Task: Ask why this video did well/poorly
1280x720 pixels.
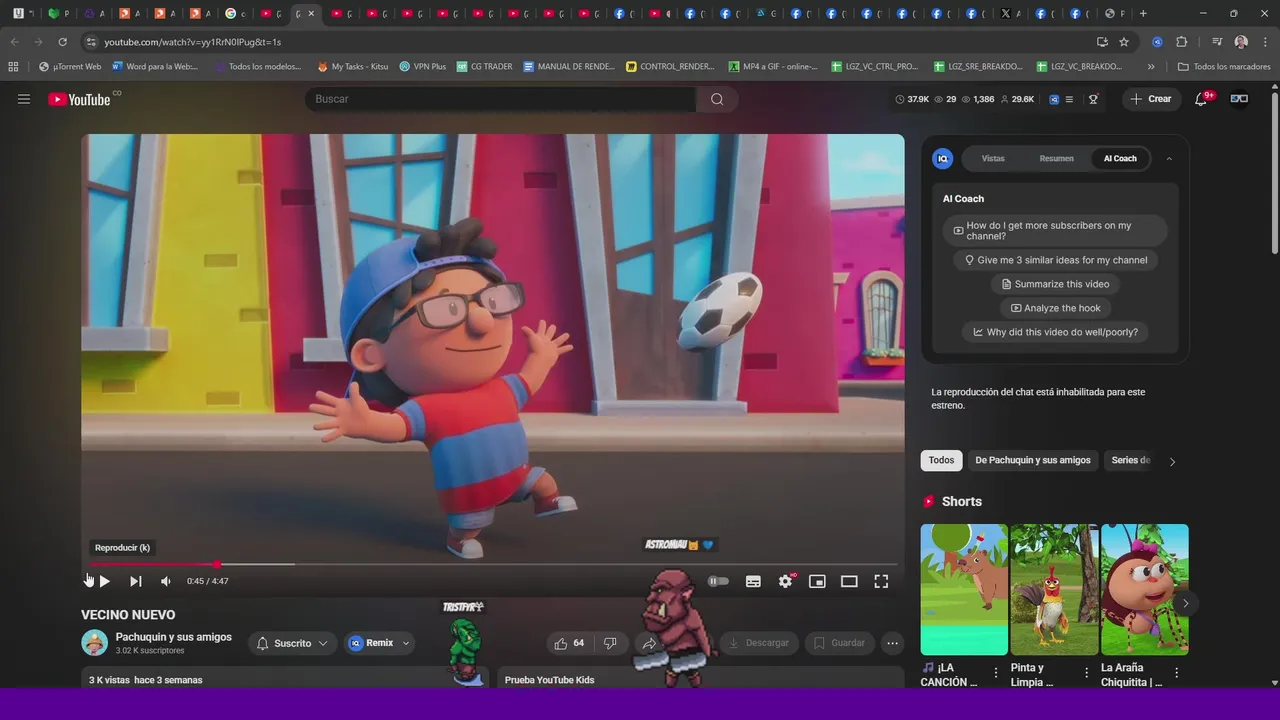Action: pos(1055,332)
